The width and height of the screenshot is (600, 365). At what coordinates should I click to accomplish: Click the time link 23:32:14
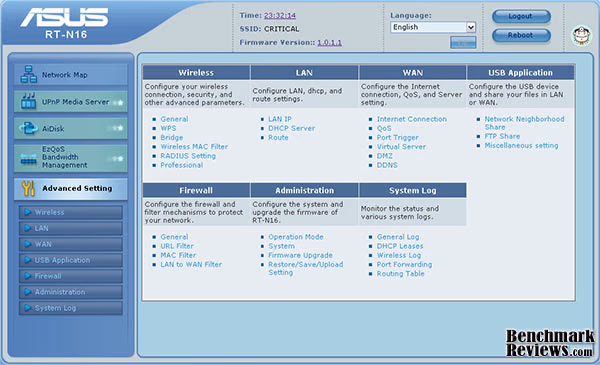tap(280, 15)
